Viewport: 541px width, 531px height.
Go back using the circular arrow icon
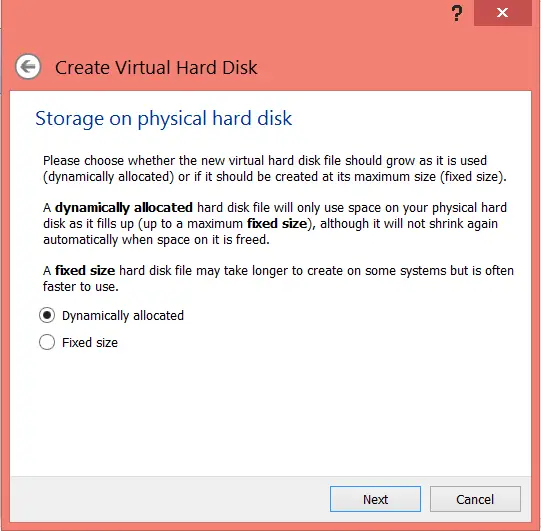point(28,67)
